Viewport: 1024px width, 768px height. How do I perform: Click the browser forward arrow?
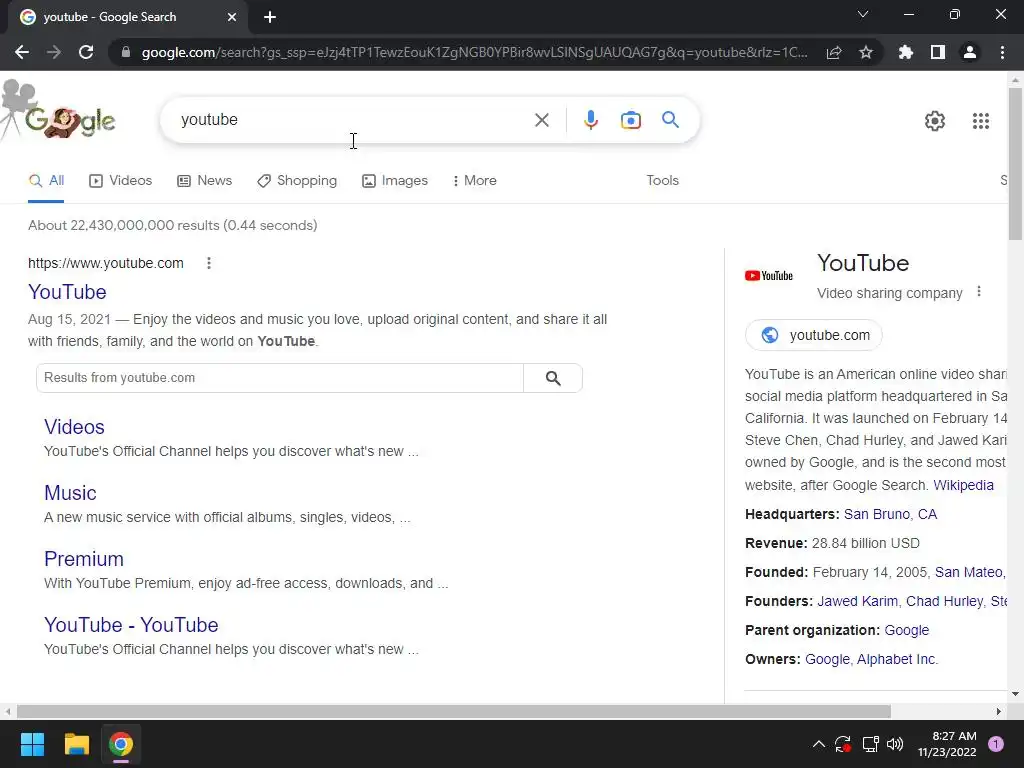tap(54, 52)
